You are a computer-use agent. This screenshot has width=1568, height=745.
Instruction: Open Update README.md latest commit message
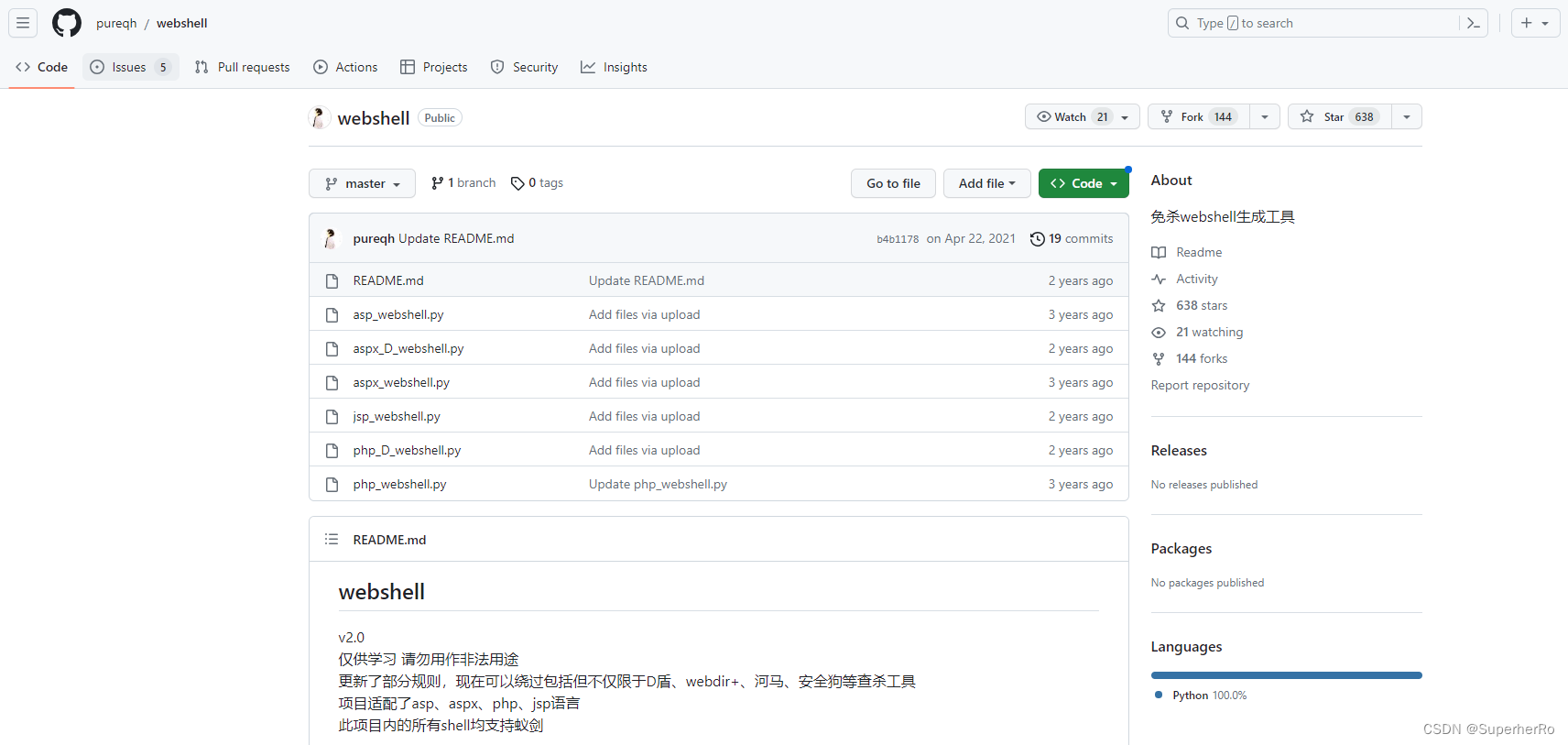pyautogui.click(x=456, y=238)
